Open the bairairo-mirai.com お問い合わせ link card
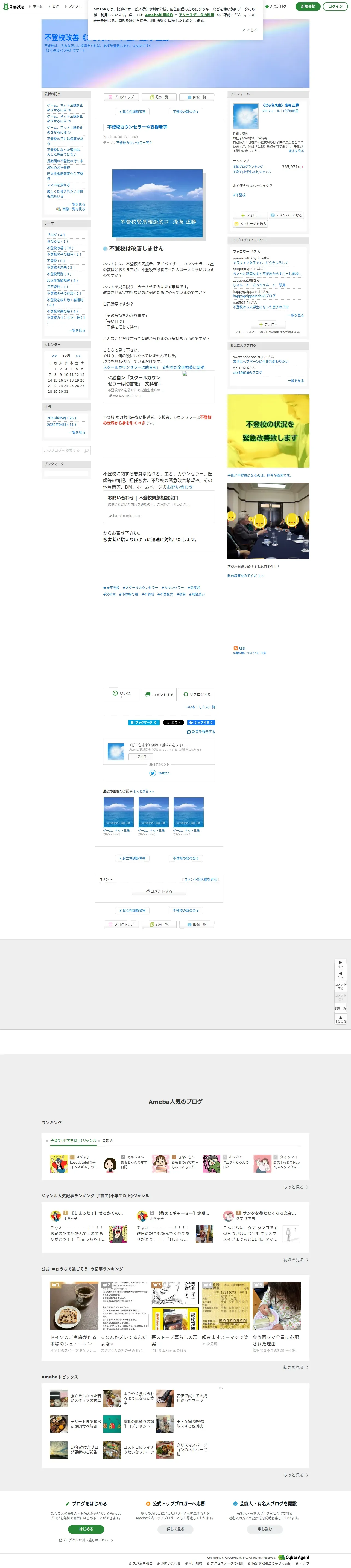This screenshot has height=1568, width=351. click(x=159, y=507)
